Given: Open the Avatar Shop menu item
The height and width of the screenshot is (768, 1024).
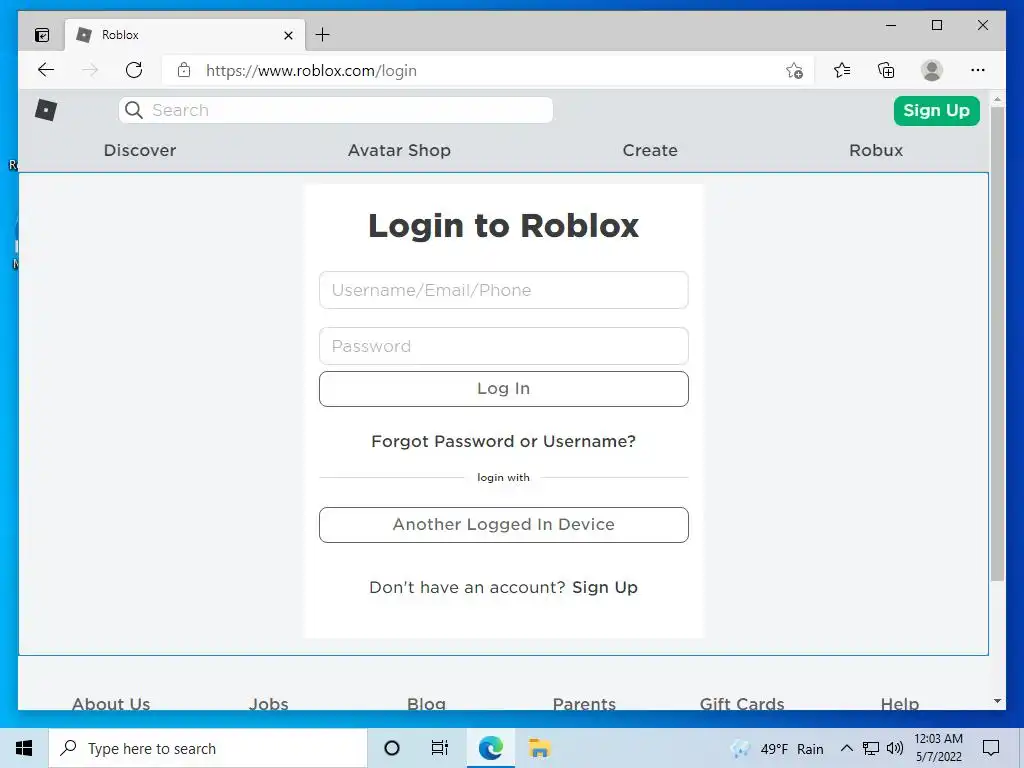Looking at the screenshot, I should (399, 150).
